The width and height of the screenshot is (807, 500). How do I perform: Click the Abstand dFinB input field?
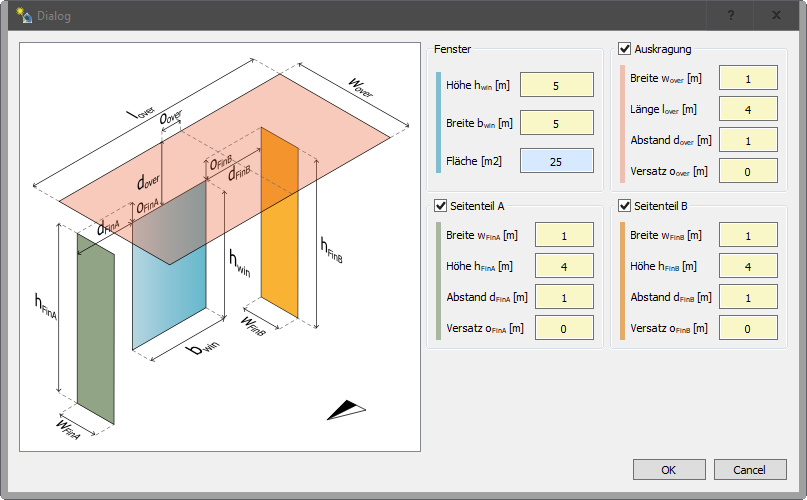(x=748, y=297)
